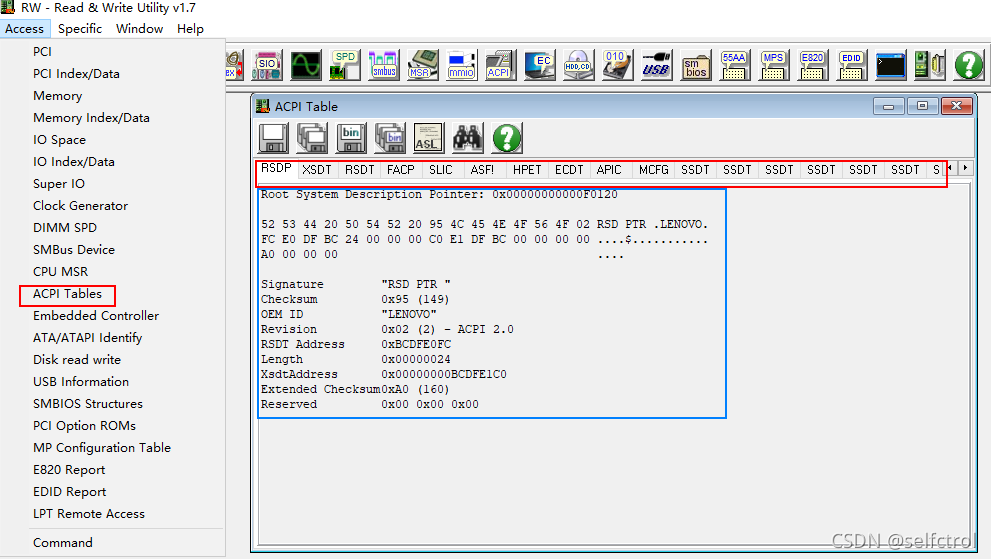Screen dimensions: 991x559
Task: Click the ACPI Table window help icon
Action: [x=507, y=138]
